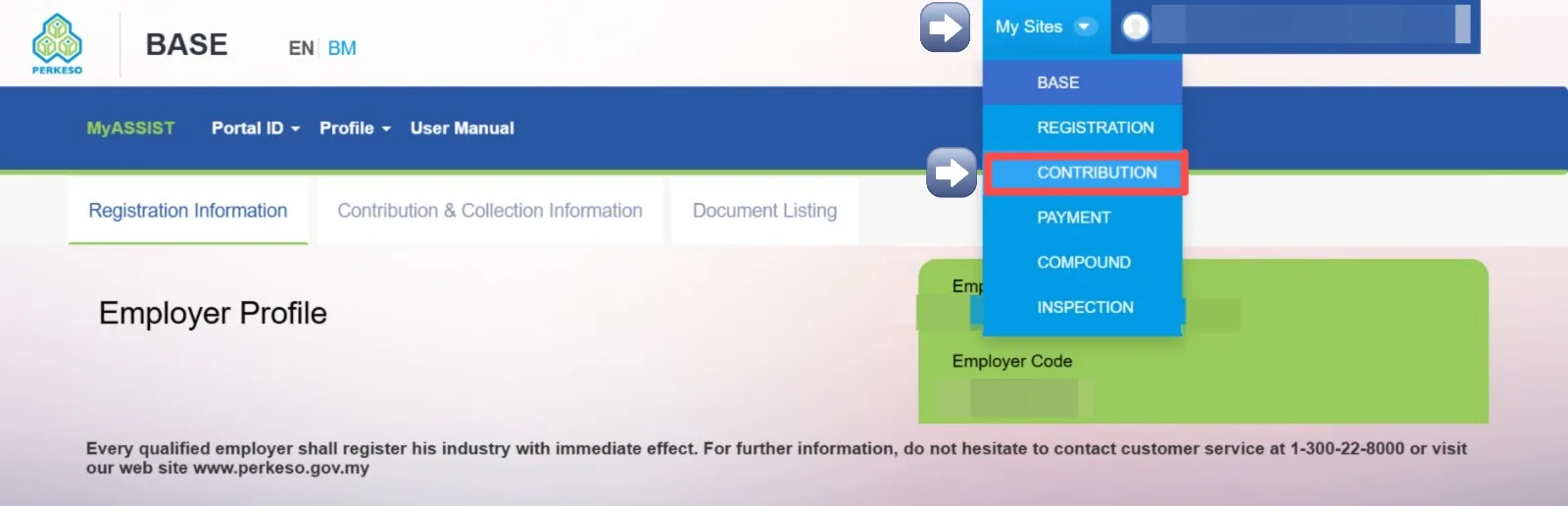Click the MyASSIST navigation link
1568x506 pixels.
pyautogui.click(x=130, y=128)
